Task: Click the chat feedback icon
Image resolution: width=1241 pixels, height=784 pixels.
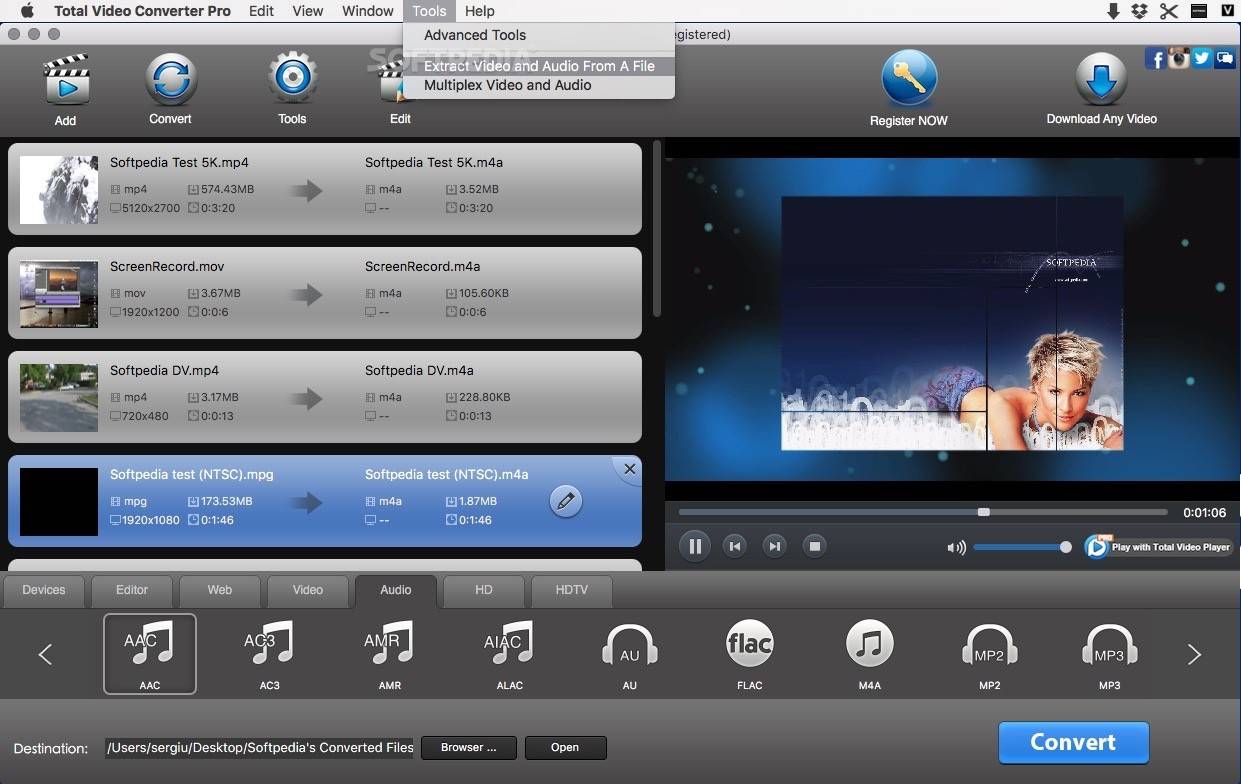Action: tap(1225, 58)
